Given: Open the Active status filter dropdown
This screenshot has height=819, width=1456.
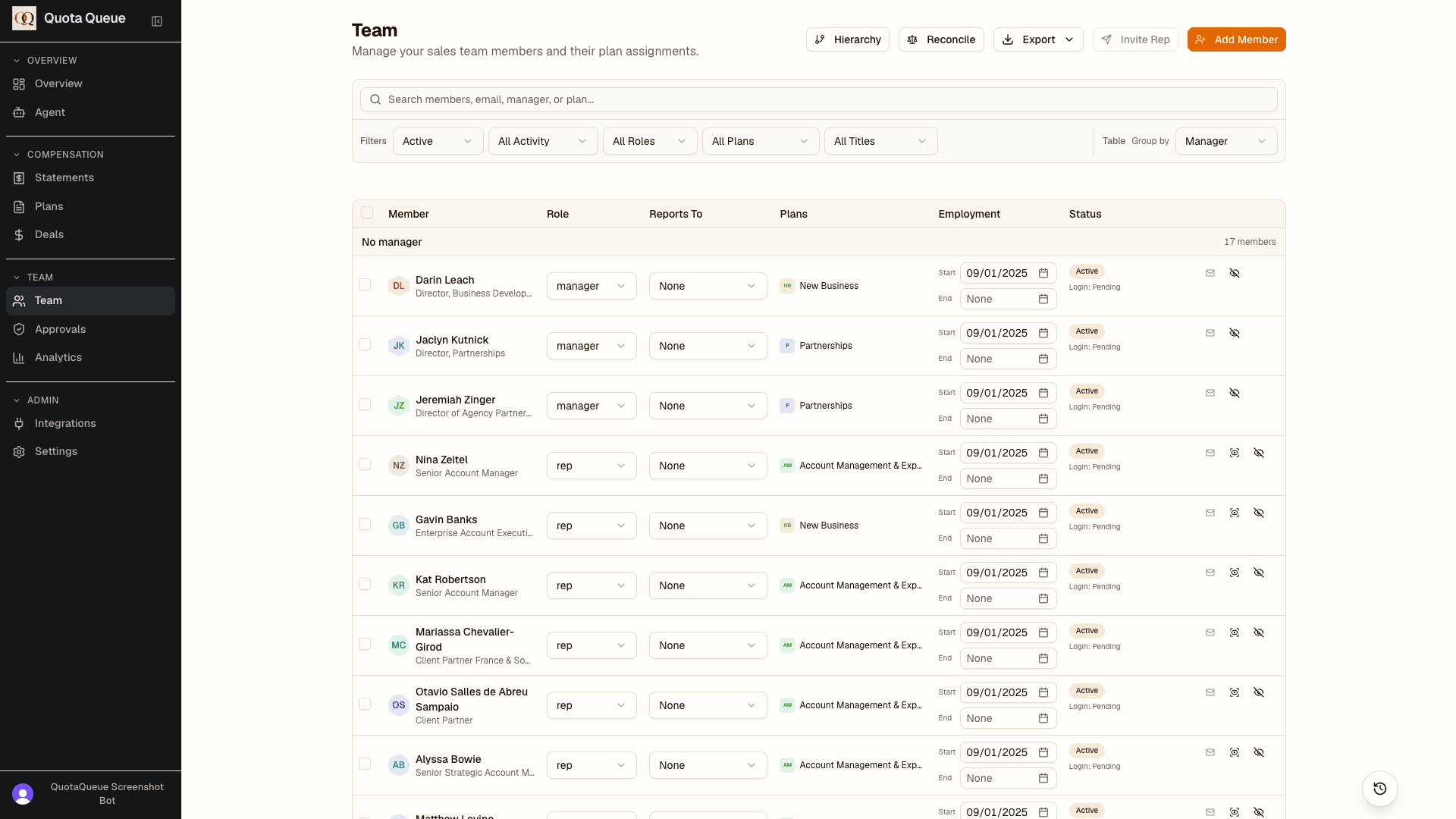Looking at the screenshot, I should [x=438, y=141].
